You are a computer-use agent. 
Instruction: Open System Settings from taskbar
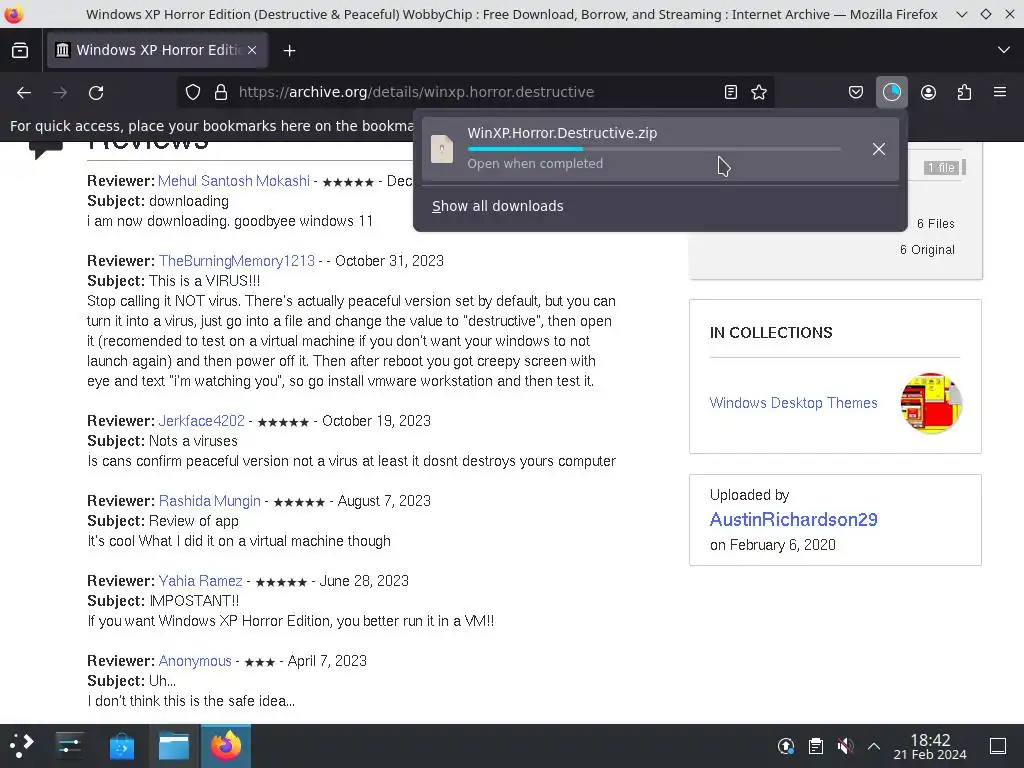(x=69, y=745)
